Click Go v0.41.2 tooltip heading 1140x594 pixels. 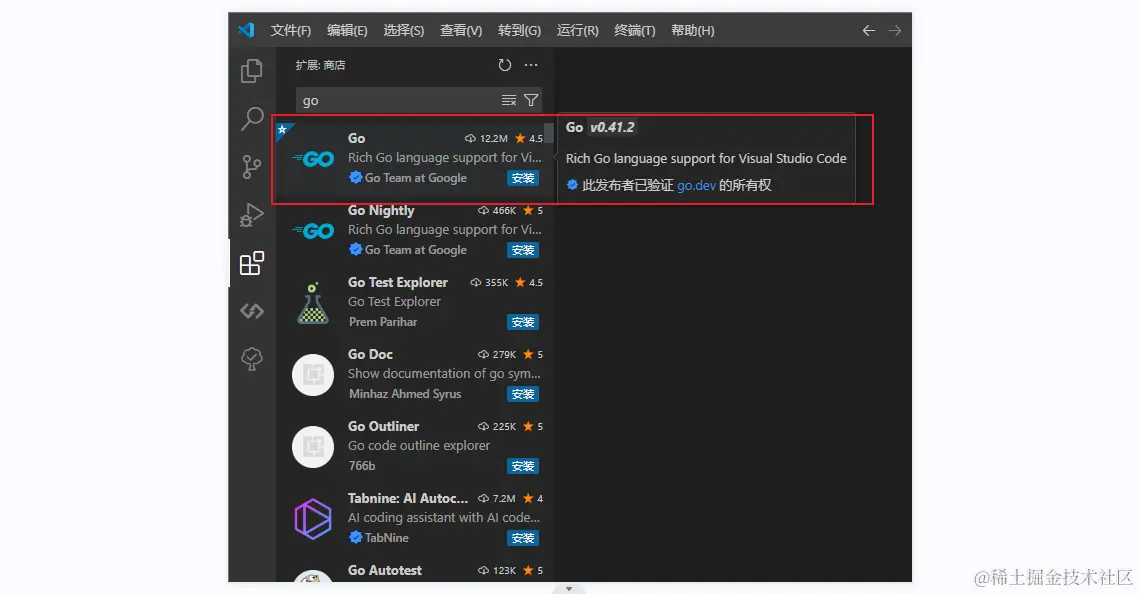[600, 127]
